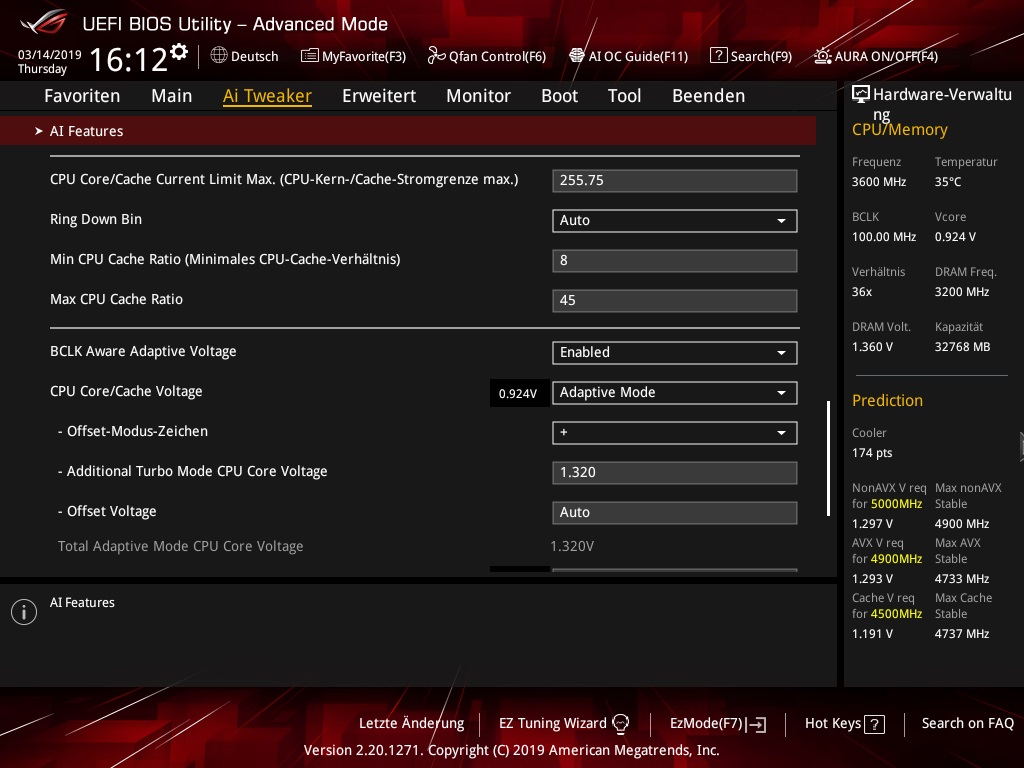
Task: Open the CPU Core/Cache Voltage mode dropdown
Action: tap(675, 392)
